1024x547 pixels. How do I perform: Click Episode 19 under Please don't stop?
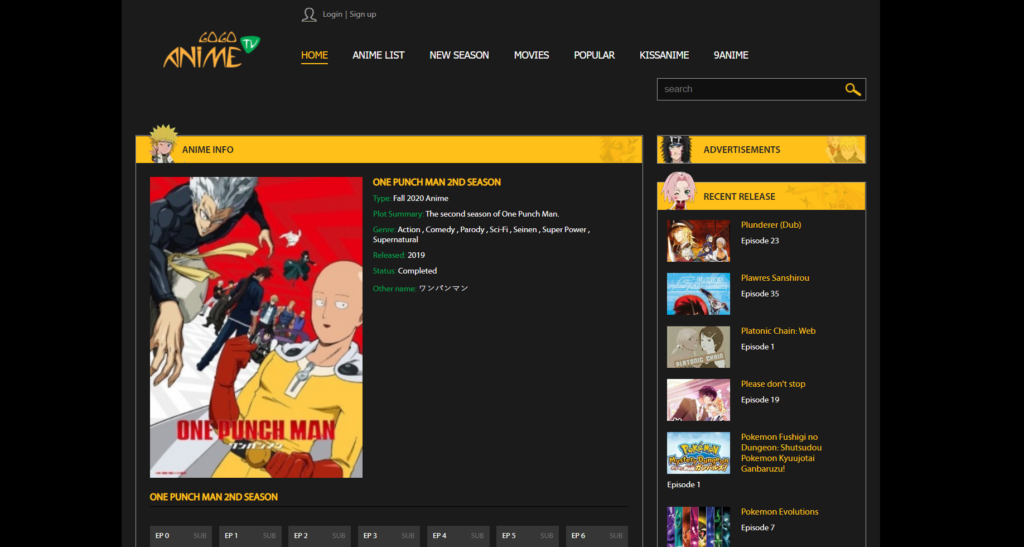pyautogui.click(x=760, y=400)
